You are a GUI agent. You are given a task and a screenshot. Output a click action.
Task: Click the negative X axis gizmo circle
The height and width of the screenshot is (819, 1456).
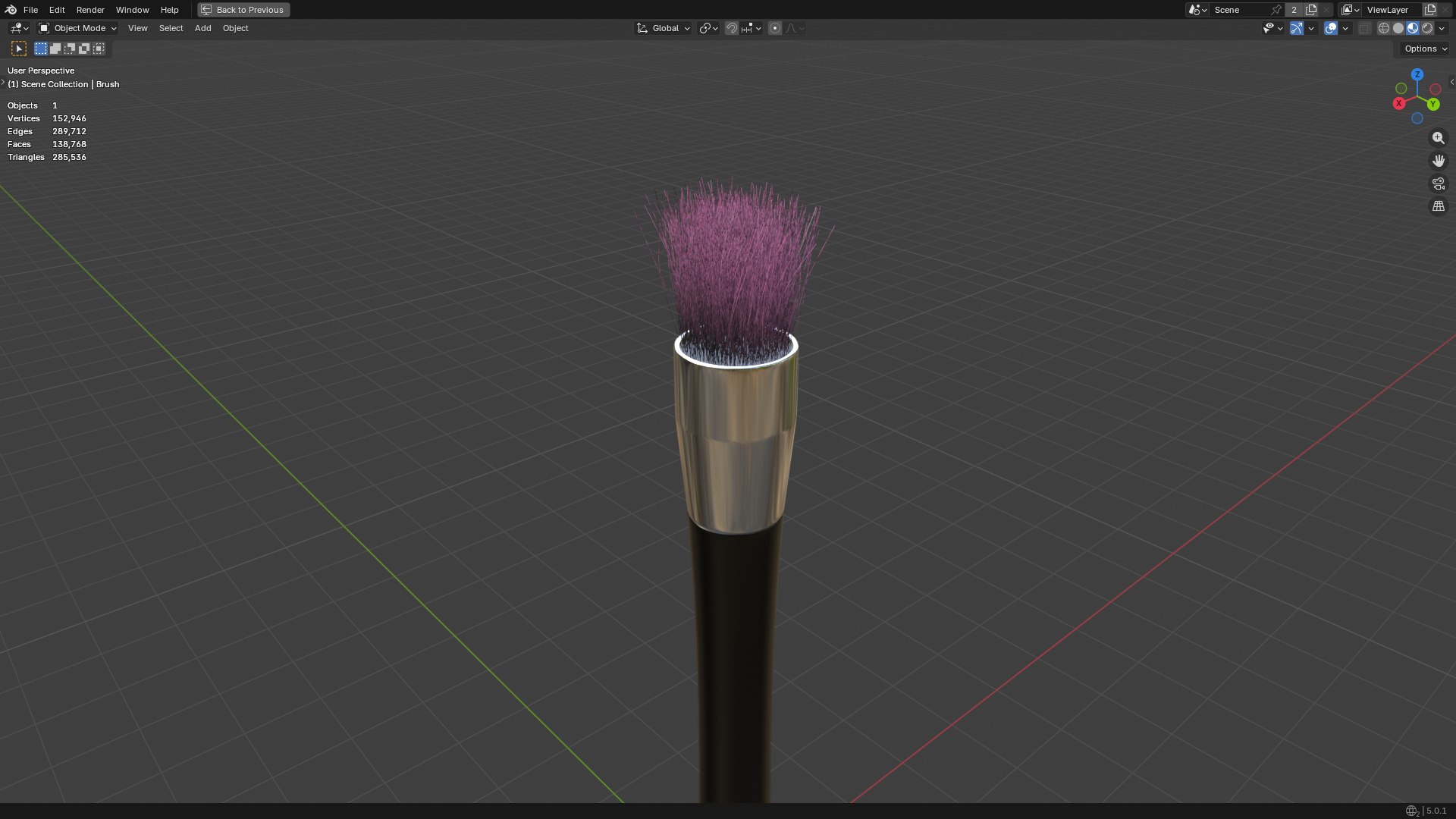[x=1436, y=89]
